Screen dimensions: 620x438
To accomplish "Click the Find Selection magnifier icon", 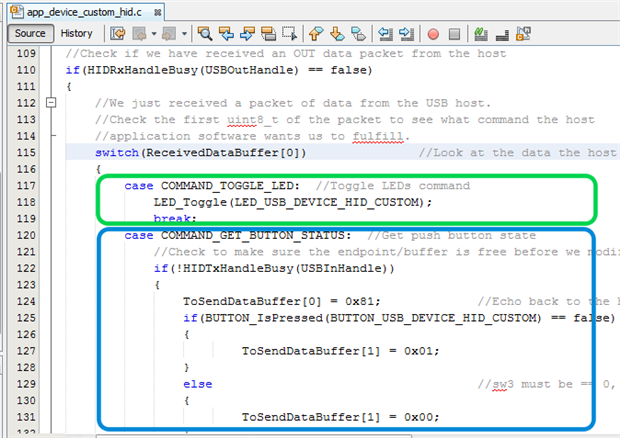I will point(205,34).
